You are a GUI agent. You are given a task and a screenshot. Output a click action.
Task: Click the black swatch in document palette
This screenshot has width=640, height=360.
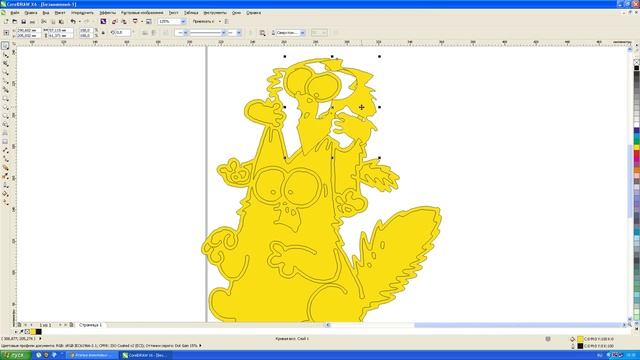39,332
